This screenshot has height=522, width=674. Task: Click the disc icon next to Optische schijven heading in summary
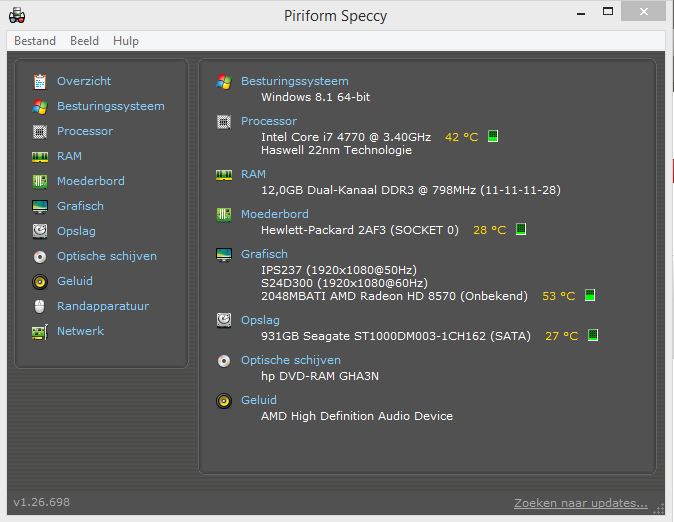click(224, 361)
